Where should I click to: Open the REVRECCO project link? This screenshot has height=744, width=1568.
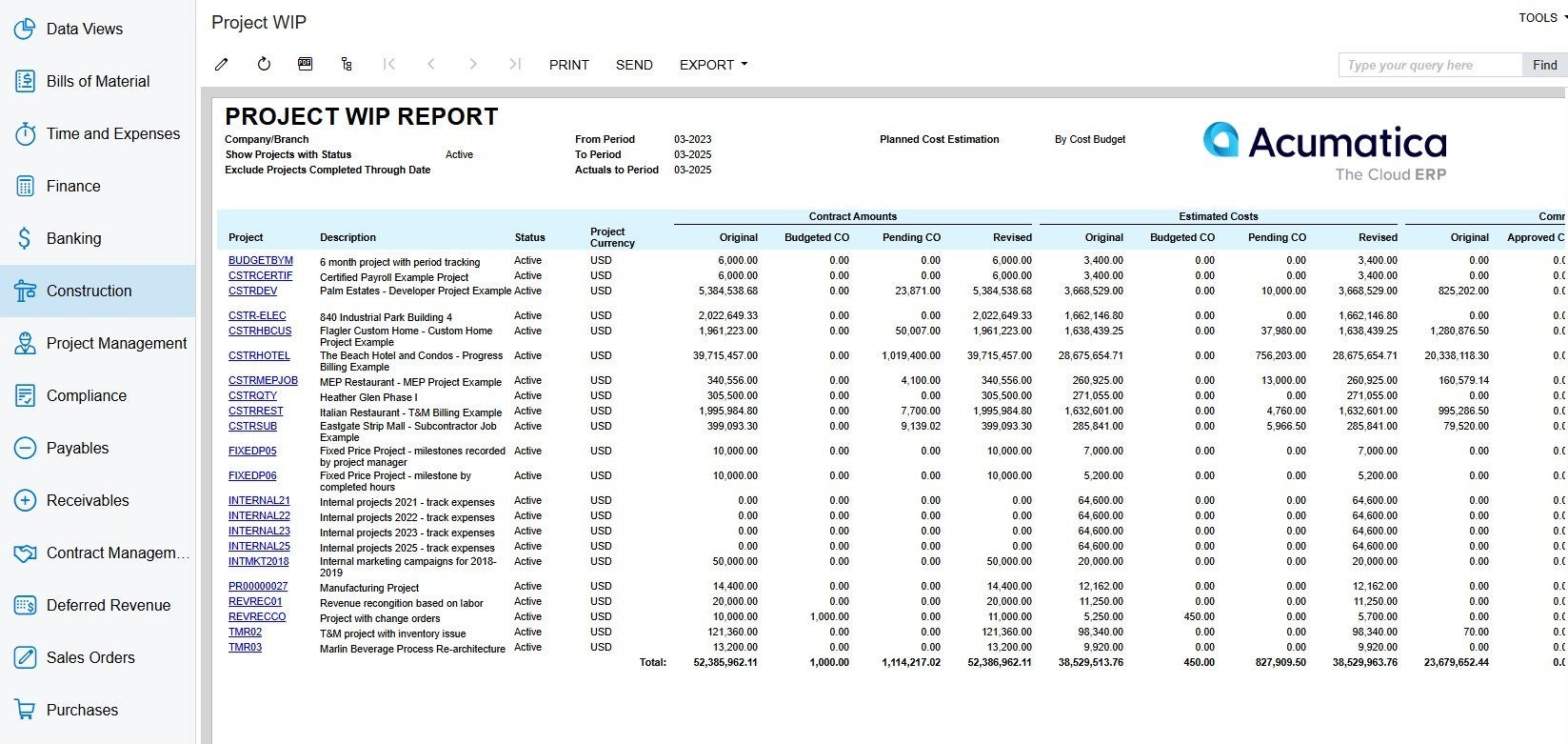(257, 616)
